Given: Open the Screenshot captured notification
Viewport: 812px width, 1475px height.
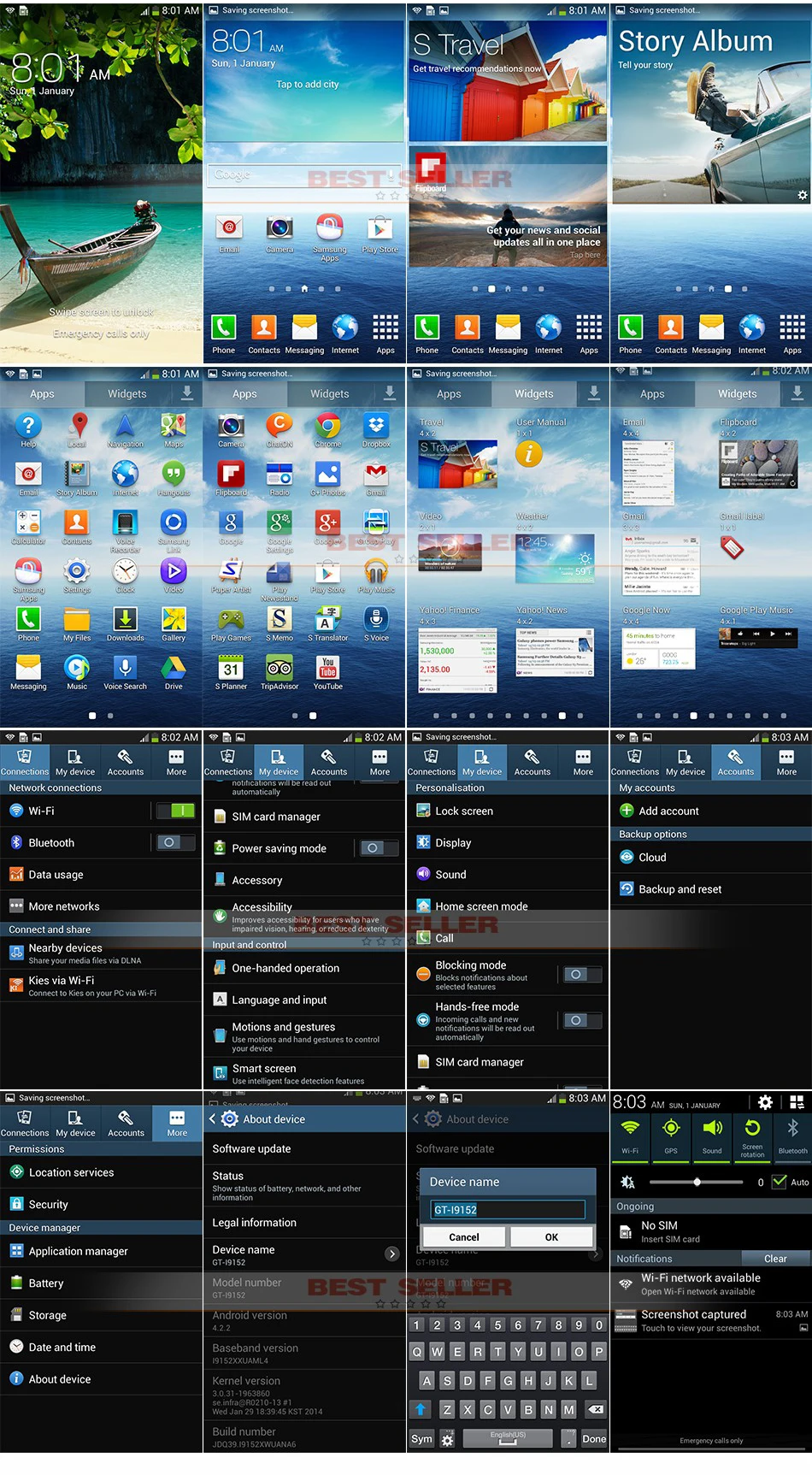Looking at the screenshot, I should (x=711, y=1320).
